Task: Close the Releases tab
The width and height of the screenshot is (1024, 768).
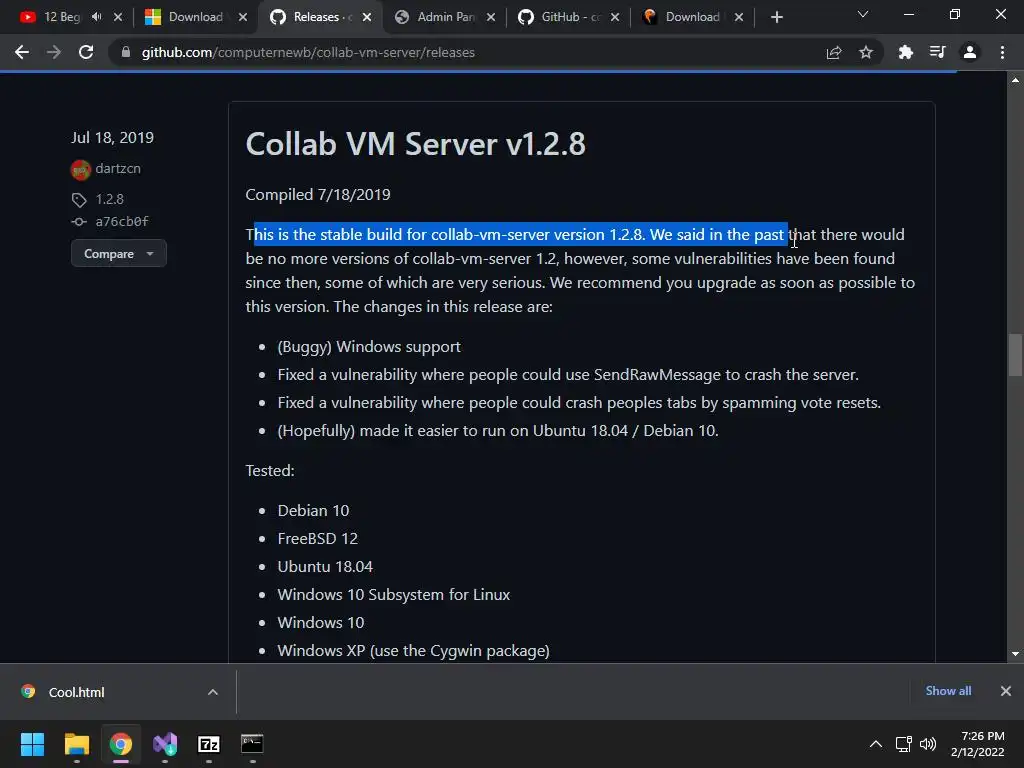Action: pyautogui.click(x=367, y=17)
